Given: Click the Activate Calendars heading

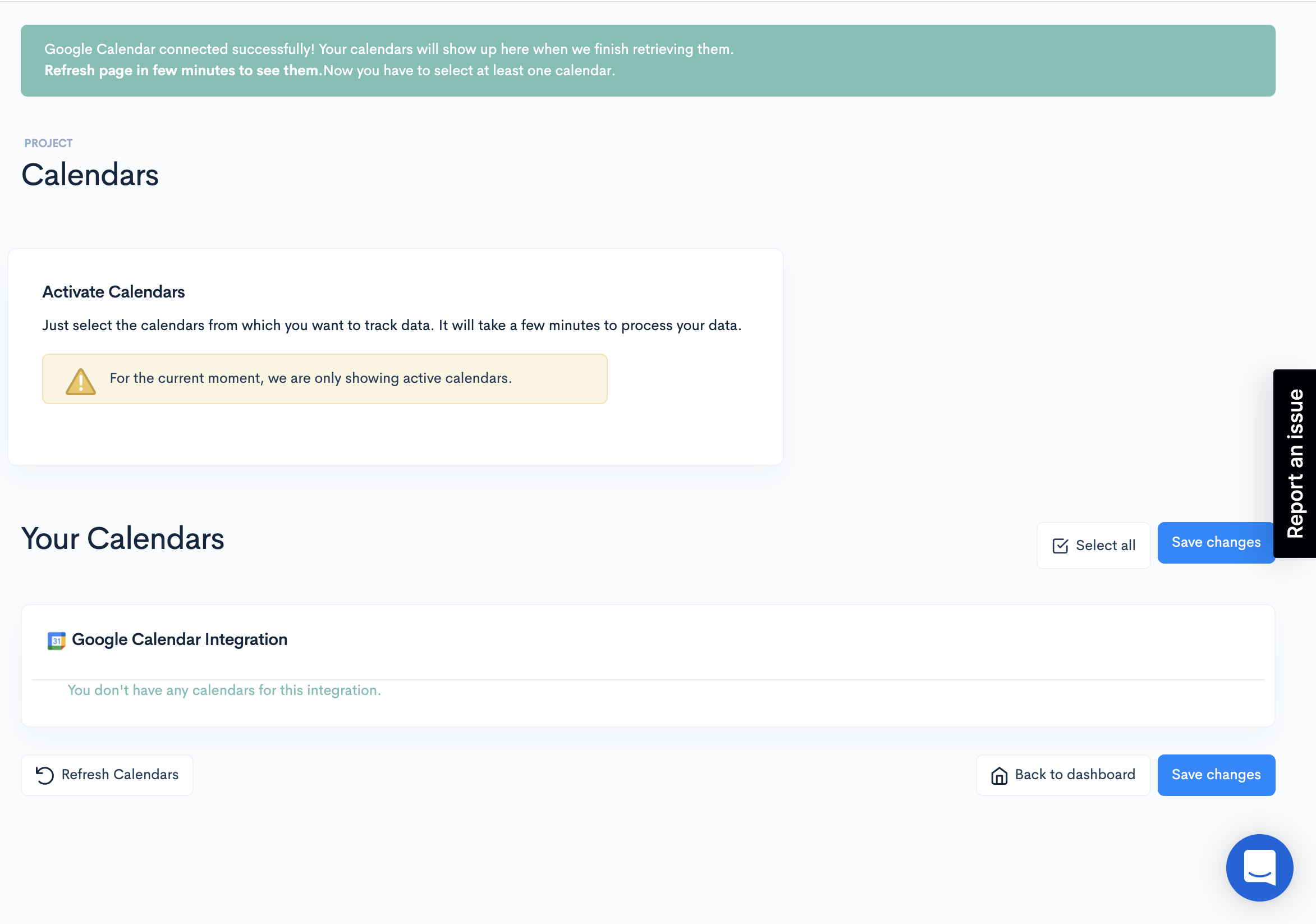Looking at the screenshot, I should tap(113, 292).
